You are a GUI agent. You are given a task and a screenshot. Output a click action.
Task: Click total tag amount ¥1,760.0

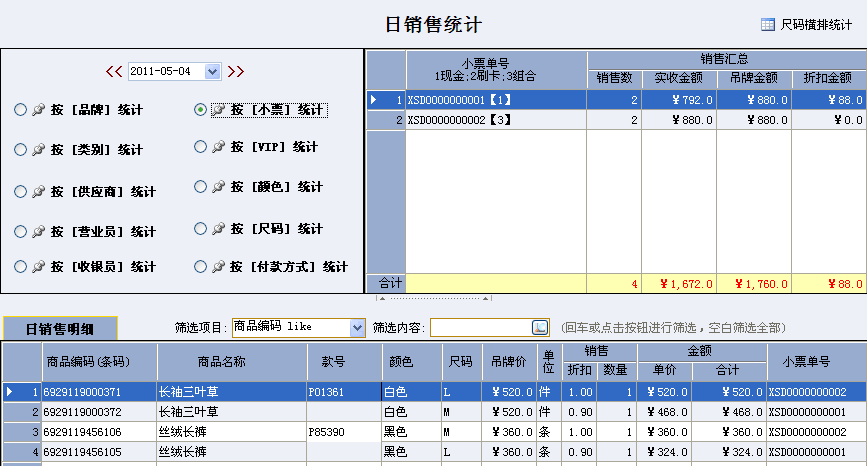pos(754,284)
